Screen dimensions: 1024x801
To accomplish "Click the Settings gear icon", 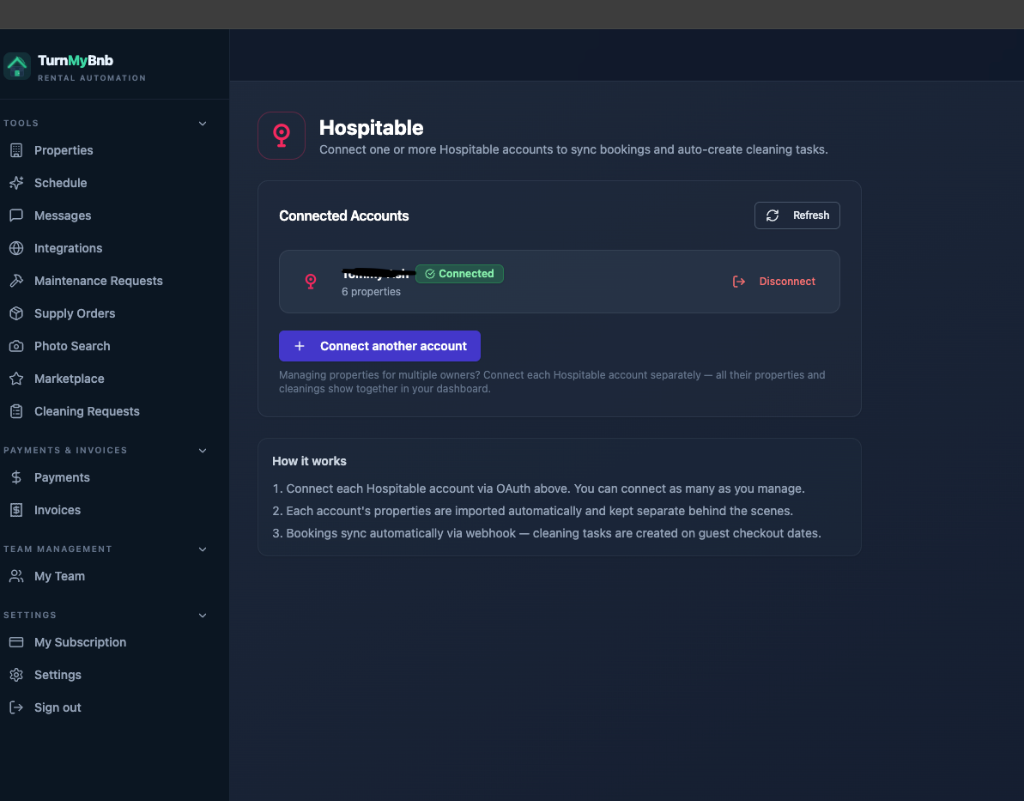I will point(16,675).
